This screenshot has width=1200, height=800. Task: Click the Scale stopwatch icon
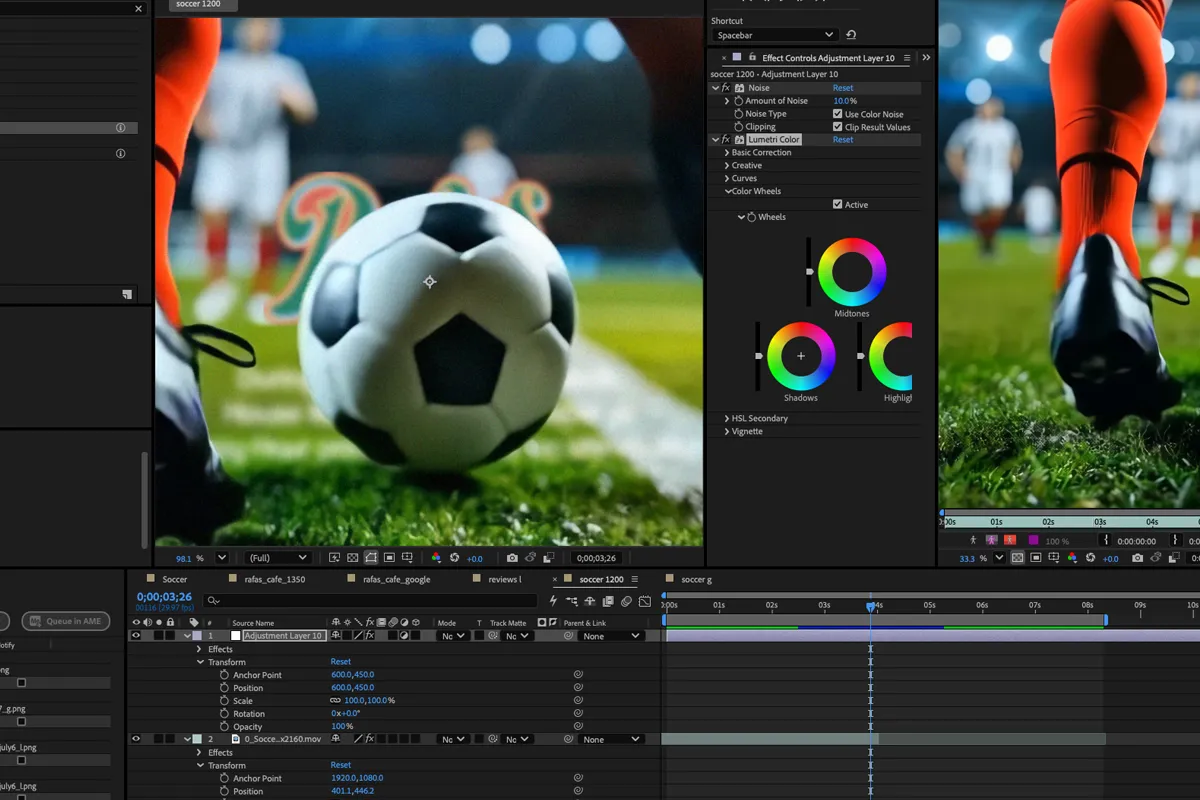click(x=225, y=701)
